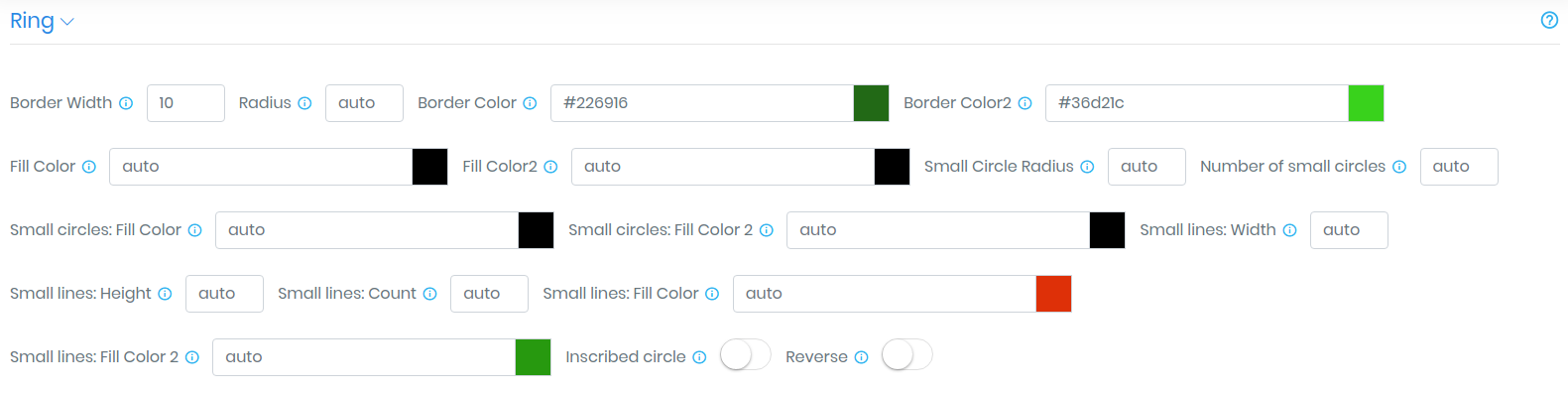Click the Border Width input field
1568x394 pixels.
tap(185, 103)
